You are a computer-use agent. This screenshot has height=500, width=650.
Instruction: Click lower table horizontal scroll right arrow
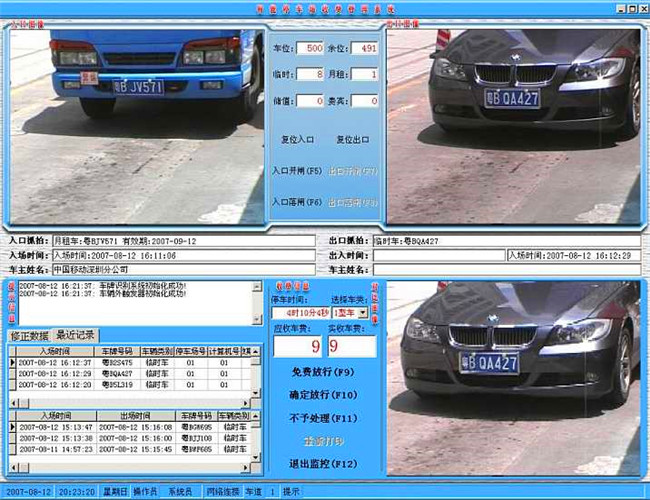(246, 468)
